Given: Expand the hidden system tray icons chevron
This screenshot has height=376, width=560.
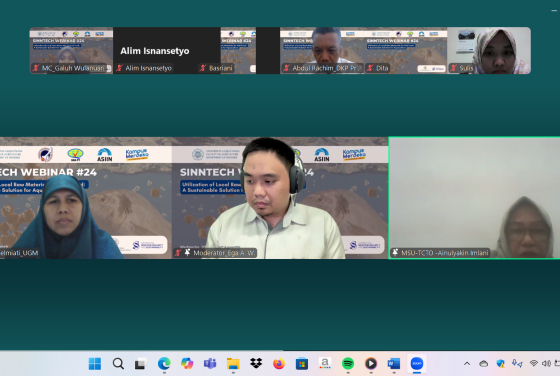Looking at the screenshot, I should [467, 364].
